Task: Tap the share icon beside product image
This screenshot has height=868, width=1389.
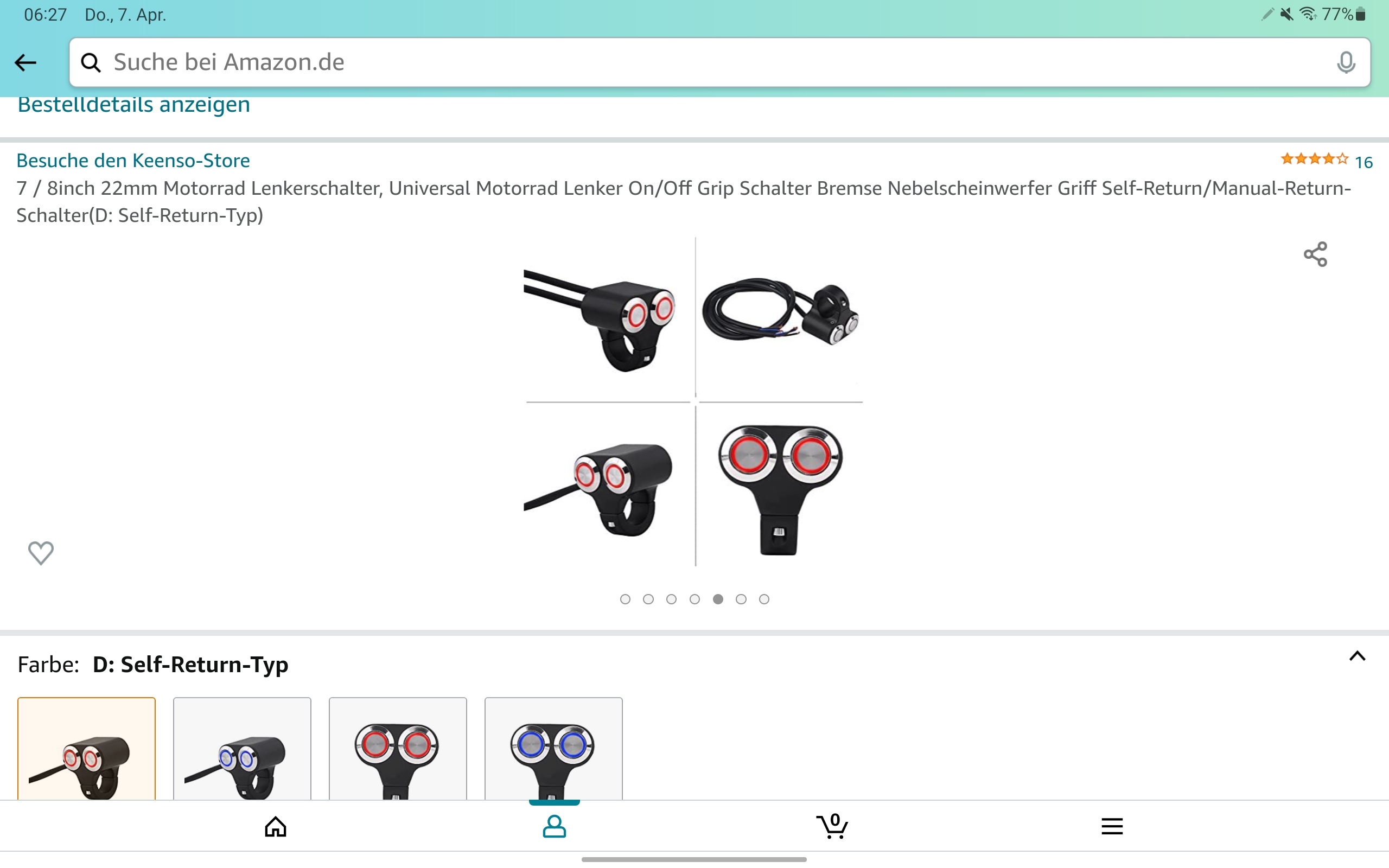Action: click(x=1315, y=254)
